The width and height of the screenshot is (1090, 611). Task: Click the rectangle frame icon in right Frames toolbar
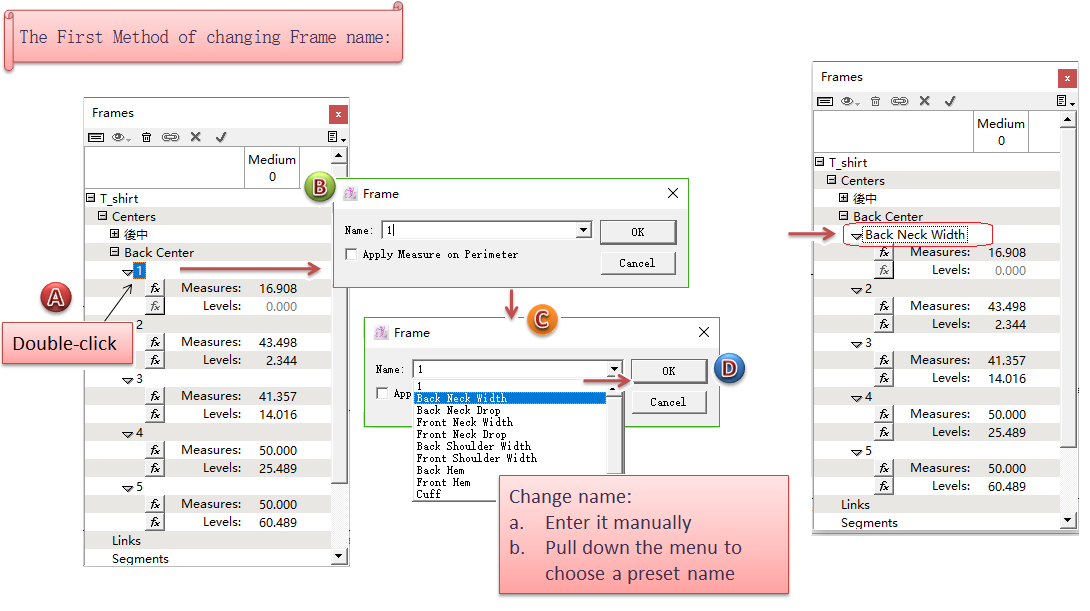pyautogui.click(x=825, y=101)
